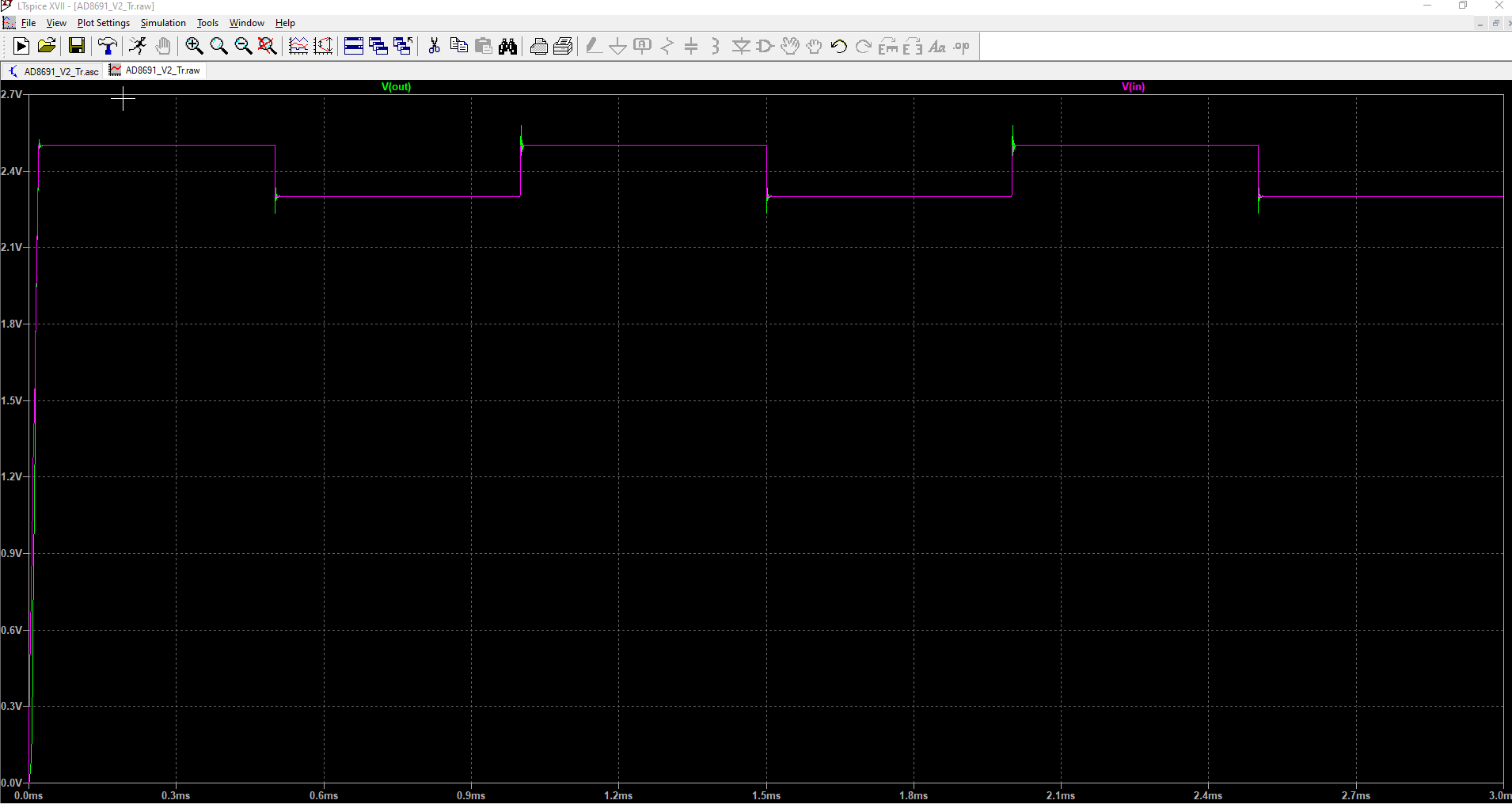Click the 1.5ms time axis label
1512x804 pixels.
[x=766, y=795]
